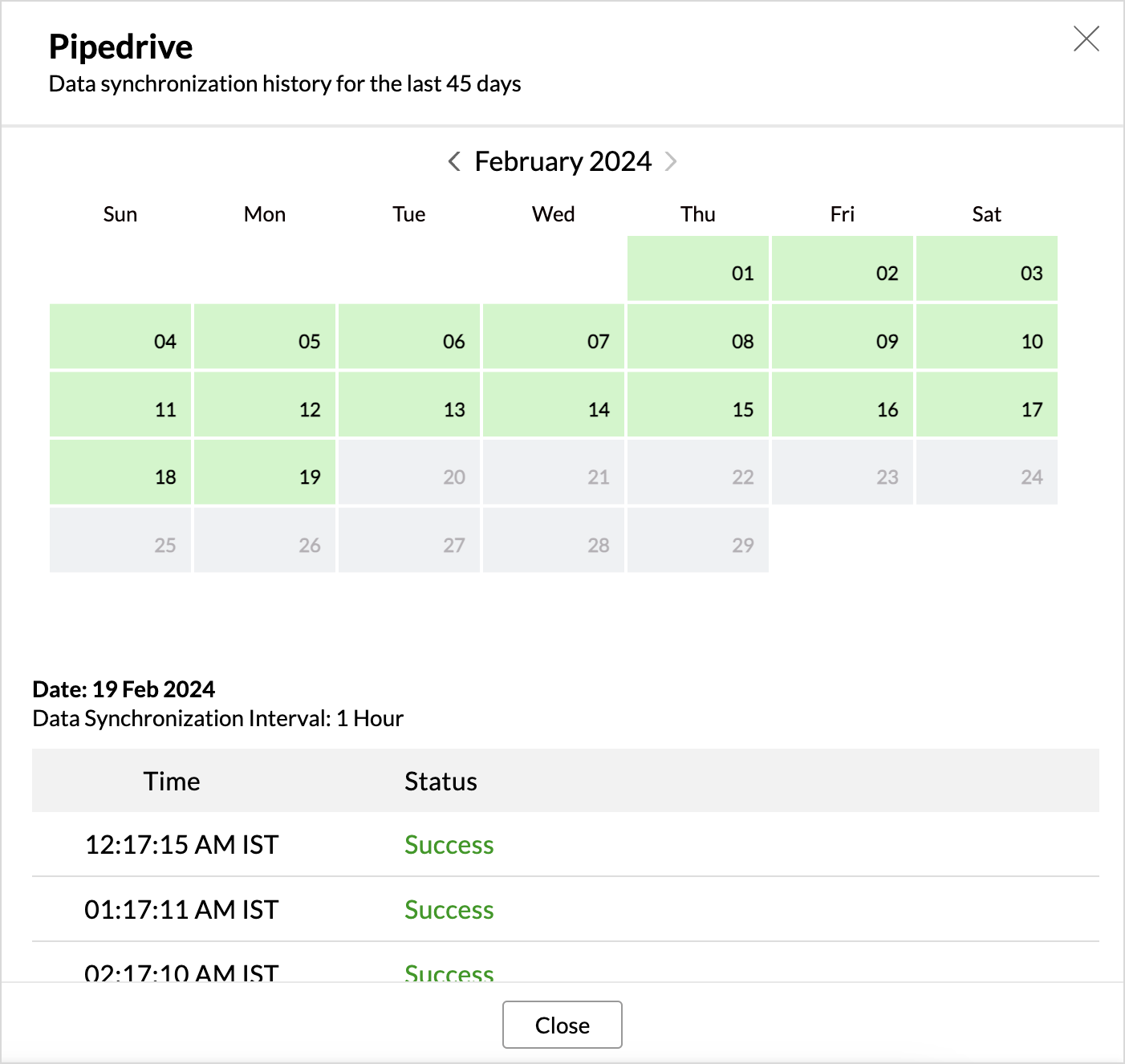
Task: Select February 10 in calendar
Action: tap(987, 336)
